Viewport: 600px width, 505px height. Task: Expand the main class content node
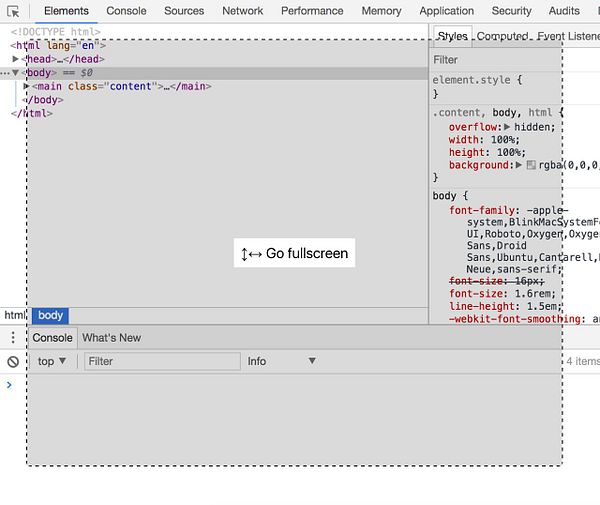tap(27, 87)
